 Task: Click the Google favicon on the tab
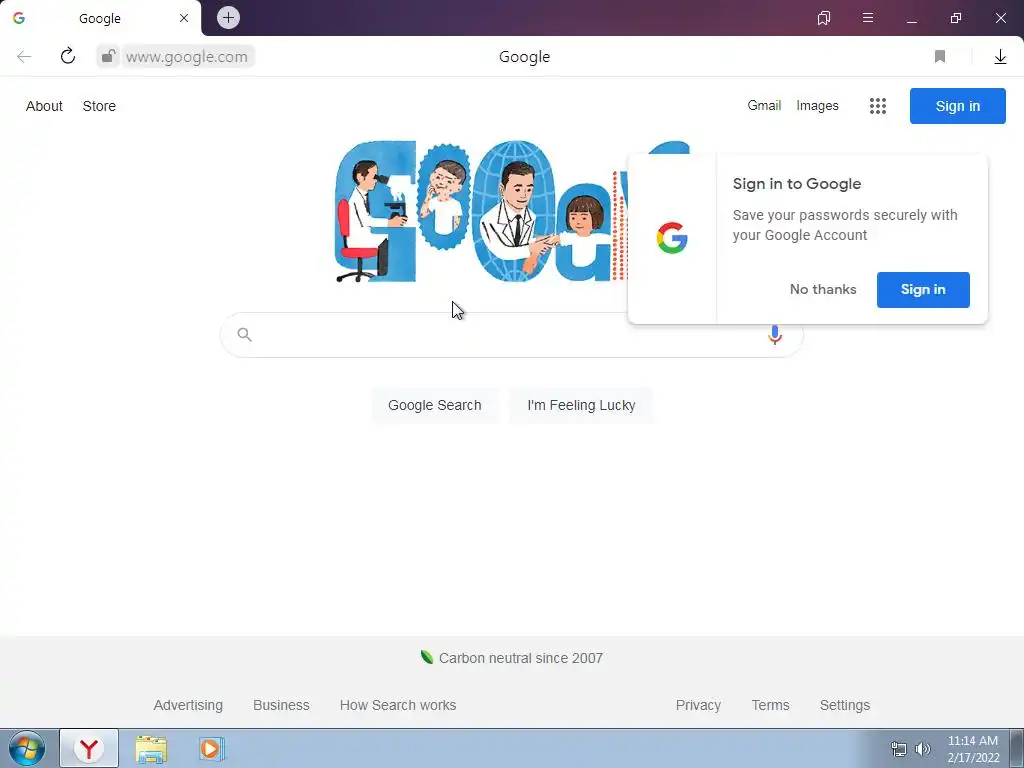point(19,18)
